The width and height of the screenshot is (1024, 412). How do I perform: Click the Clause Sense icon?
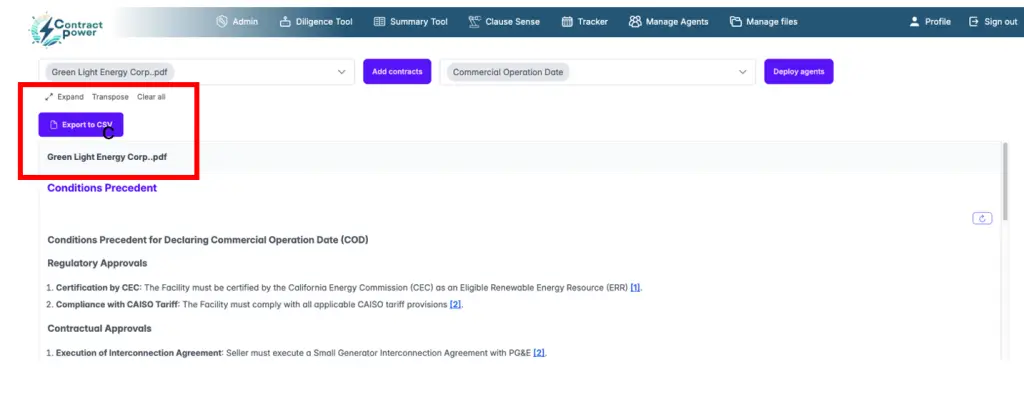(474, 22)
